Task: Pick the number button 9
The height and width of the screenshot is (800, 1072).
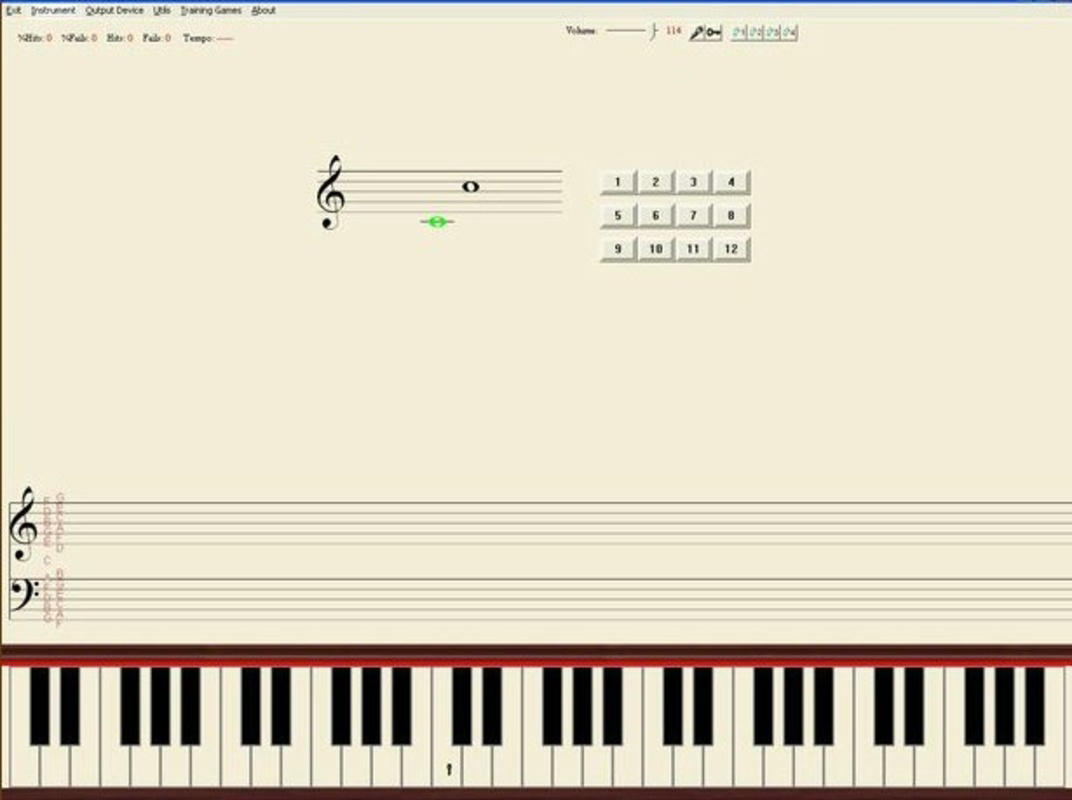Action: [x=618, y=249]
